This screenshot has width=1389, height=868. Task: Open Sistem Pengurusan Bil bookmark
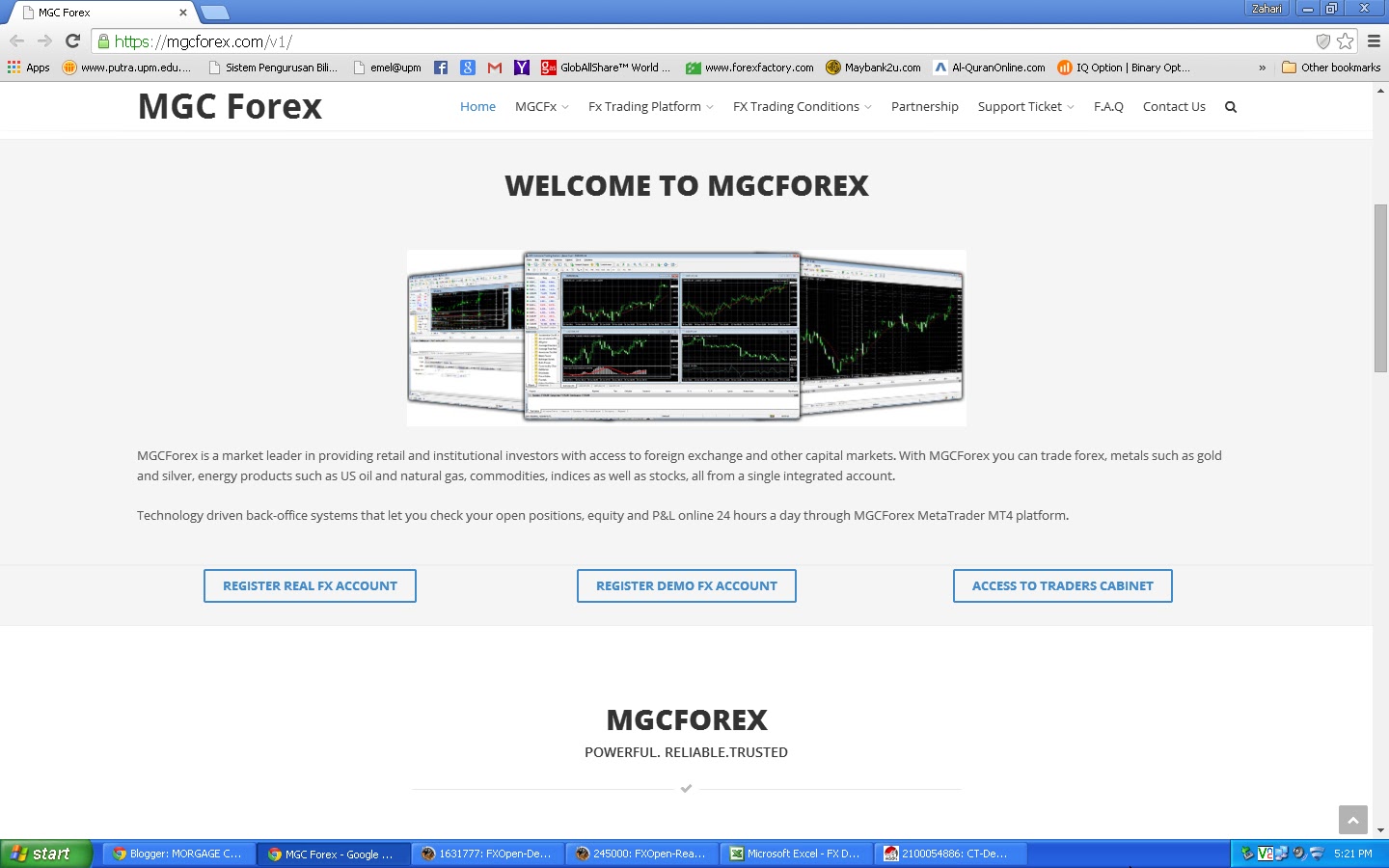click(x=273, y=68)
